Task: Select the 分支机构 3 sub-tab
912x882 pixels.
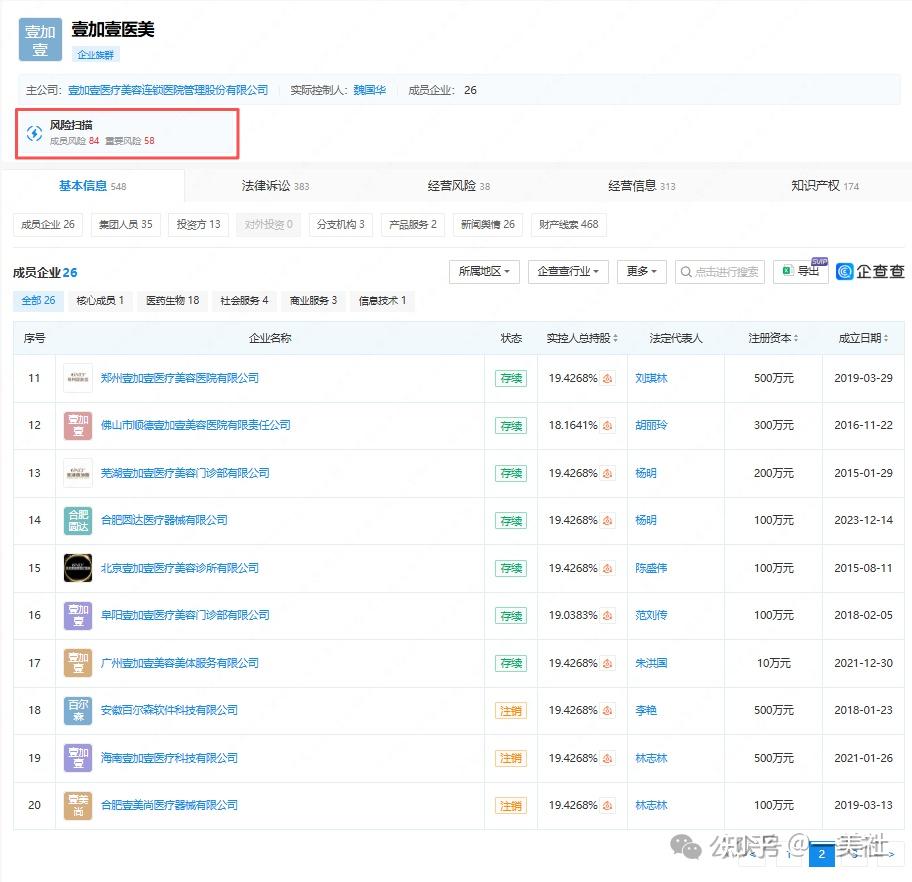Action: coord(341,225)
